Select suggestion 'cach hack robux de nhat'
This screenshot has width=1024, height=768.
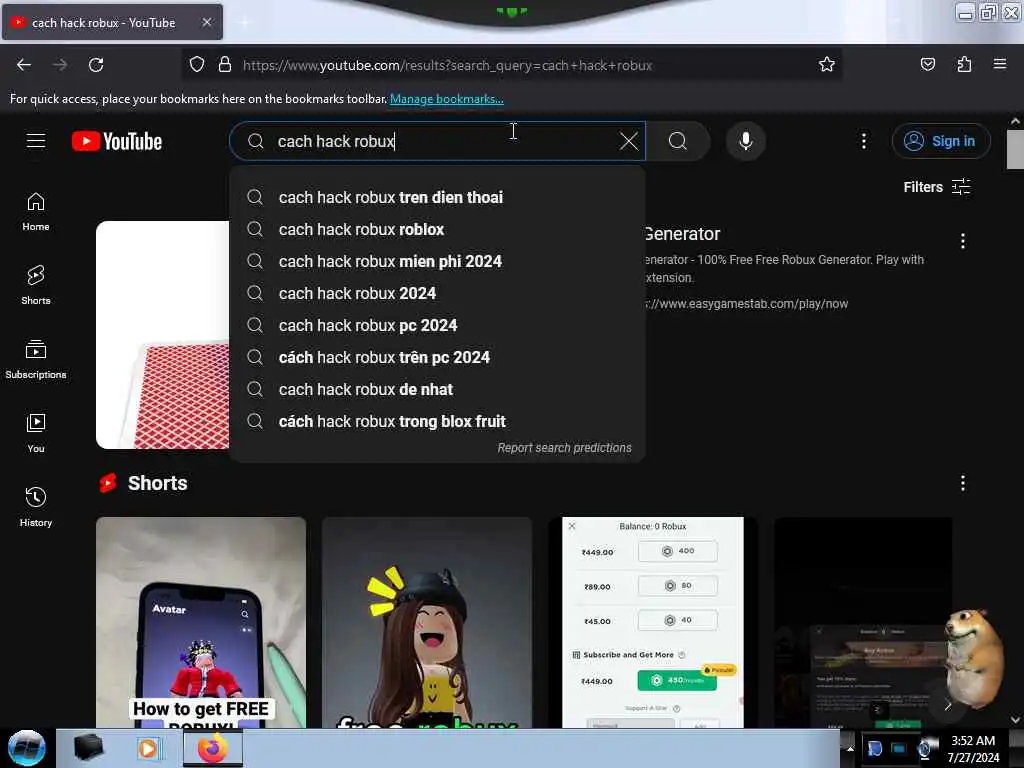[437, 389]
